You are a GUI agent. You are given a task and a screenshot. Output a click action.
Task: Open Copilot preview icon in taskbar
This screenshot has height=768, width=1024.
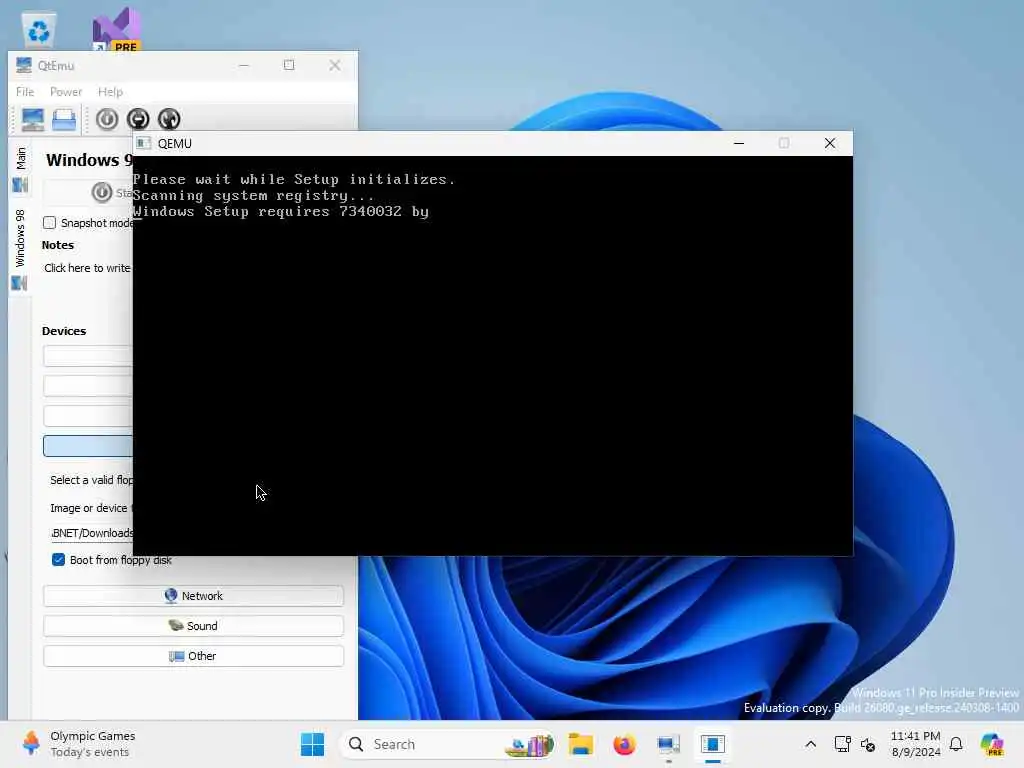coord(992,744)
